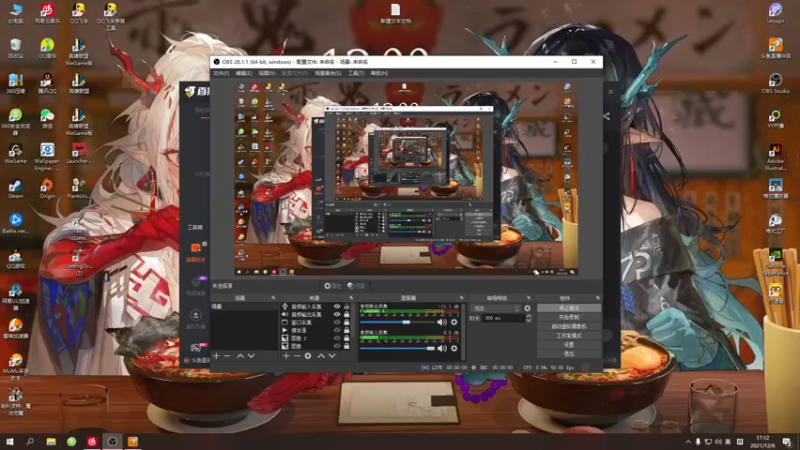Toggle lock of 媒体源 source
Viewport: 800px width, 450px height.
pos(346,330)
